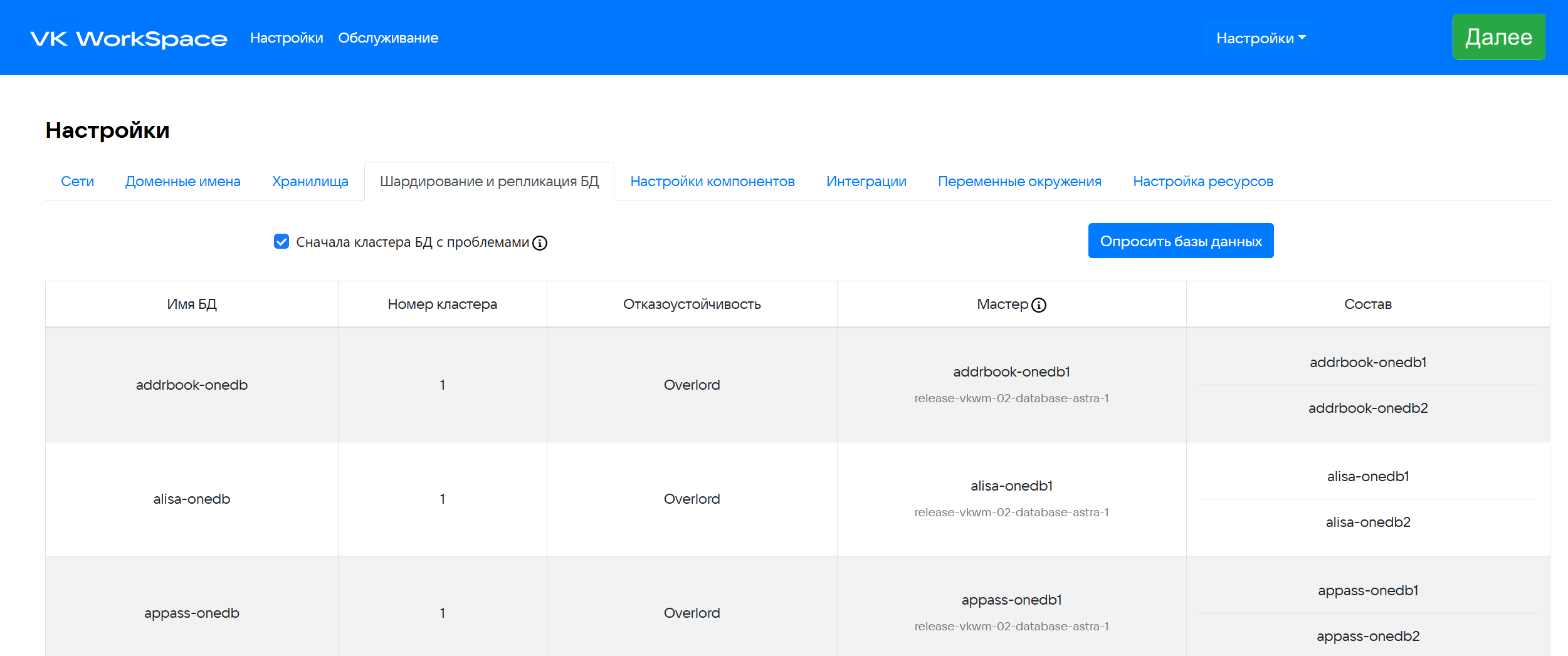
Task: Click addrbook-onedb1 in the Состав column
Action: click(x=1367, y=362)
